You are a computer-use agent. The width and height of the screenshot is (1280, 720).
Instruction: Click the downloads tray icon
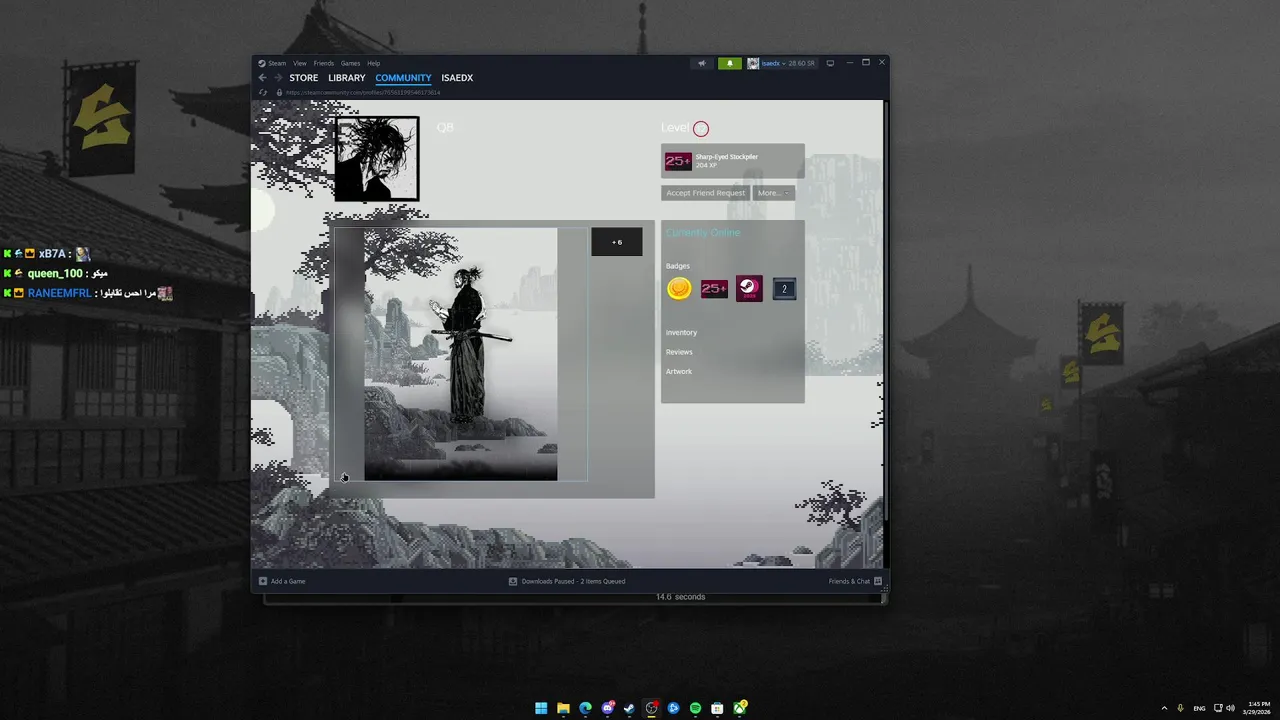[x=513, y=581]
